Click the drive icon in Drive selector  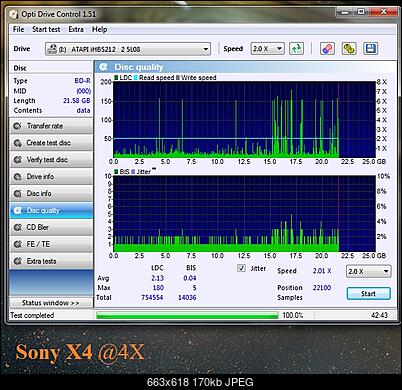click(x=52, y=49)
